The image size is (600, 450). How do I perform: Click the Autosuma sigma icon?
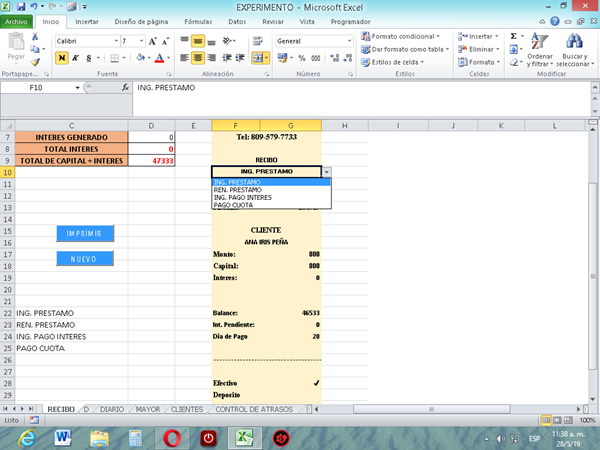click(514, 35)
